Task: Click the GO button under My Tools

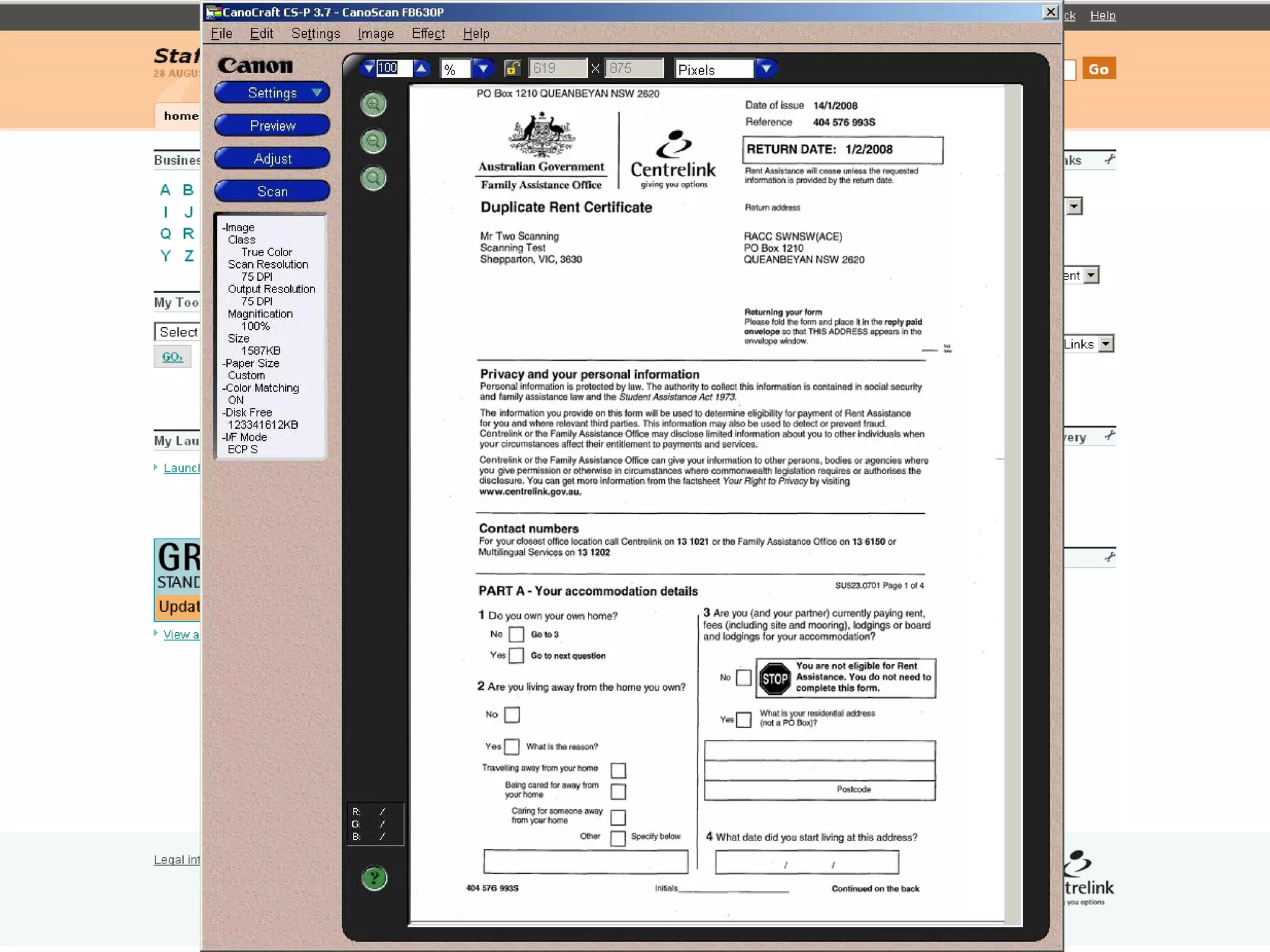Action: click(172, 356)
